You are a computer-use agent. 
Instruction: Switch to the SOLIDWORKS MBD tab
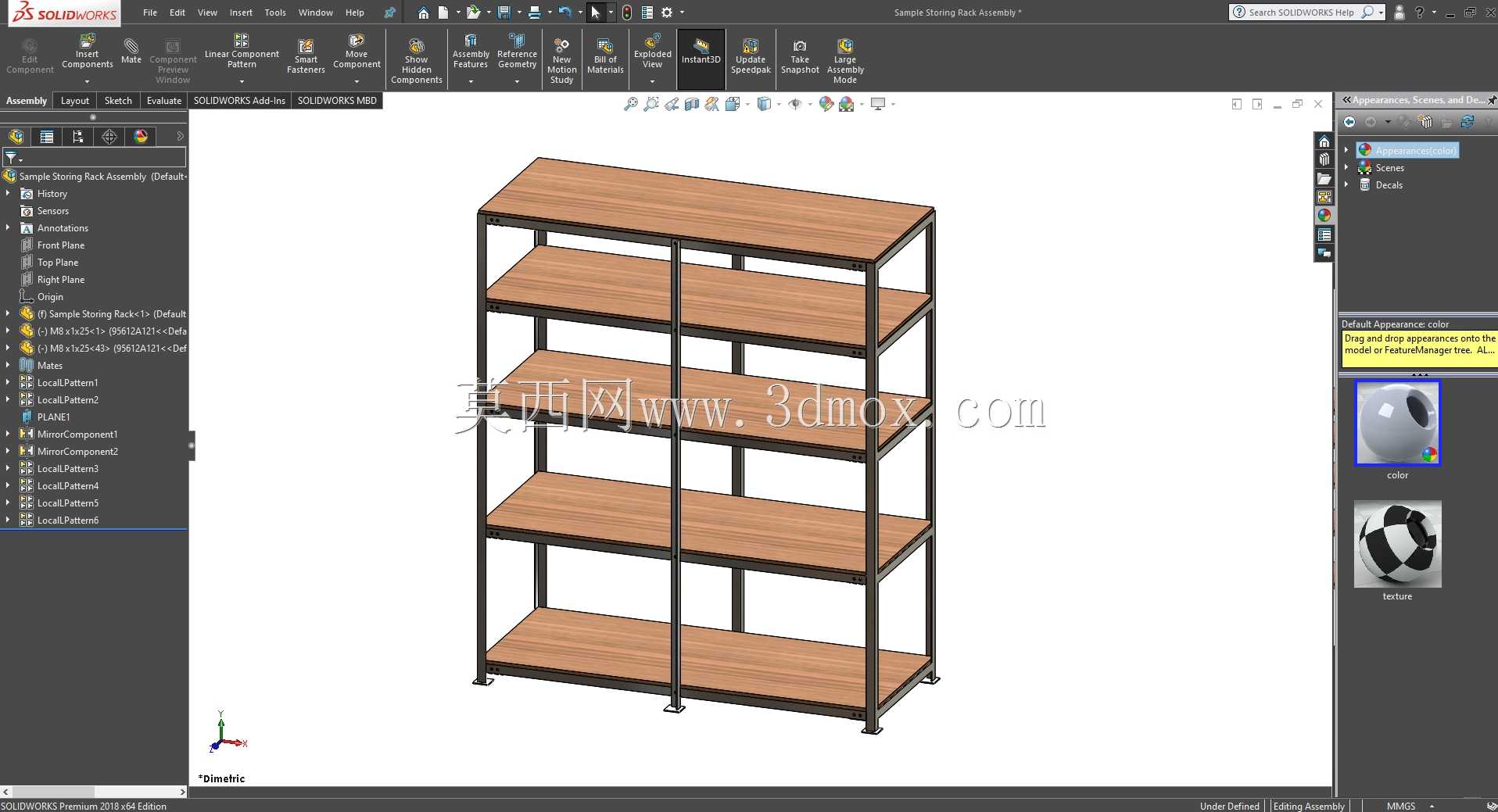coord(337,101)
